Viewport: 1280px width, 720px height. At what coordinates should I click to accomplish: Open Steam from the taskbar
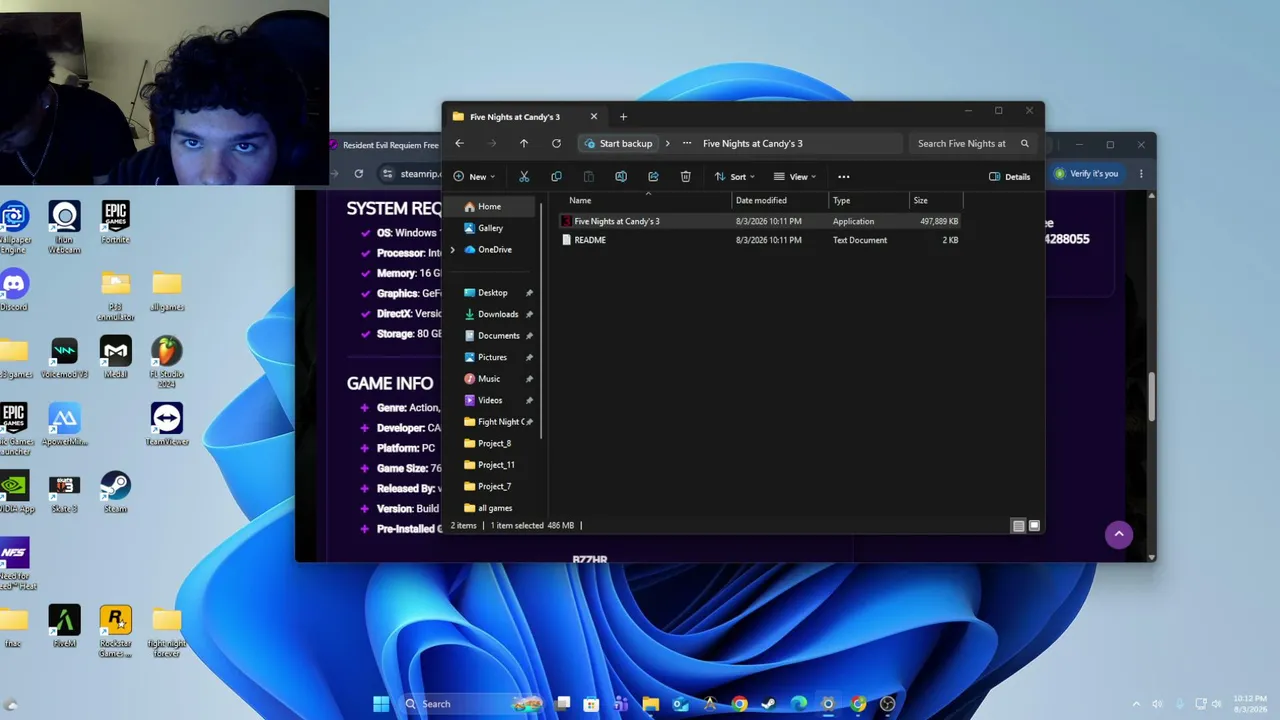(x=769, y=704)
